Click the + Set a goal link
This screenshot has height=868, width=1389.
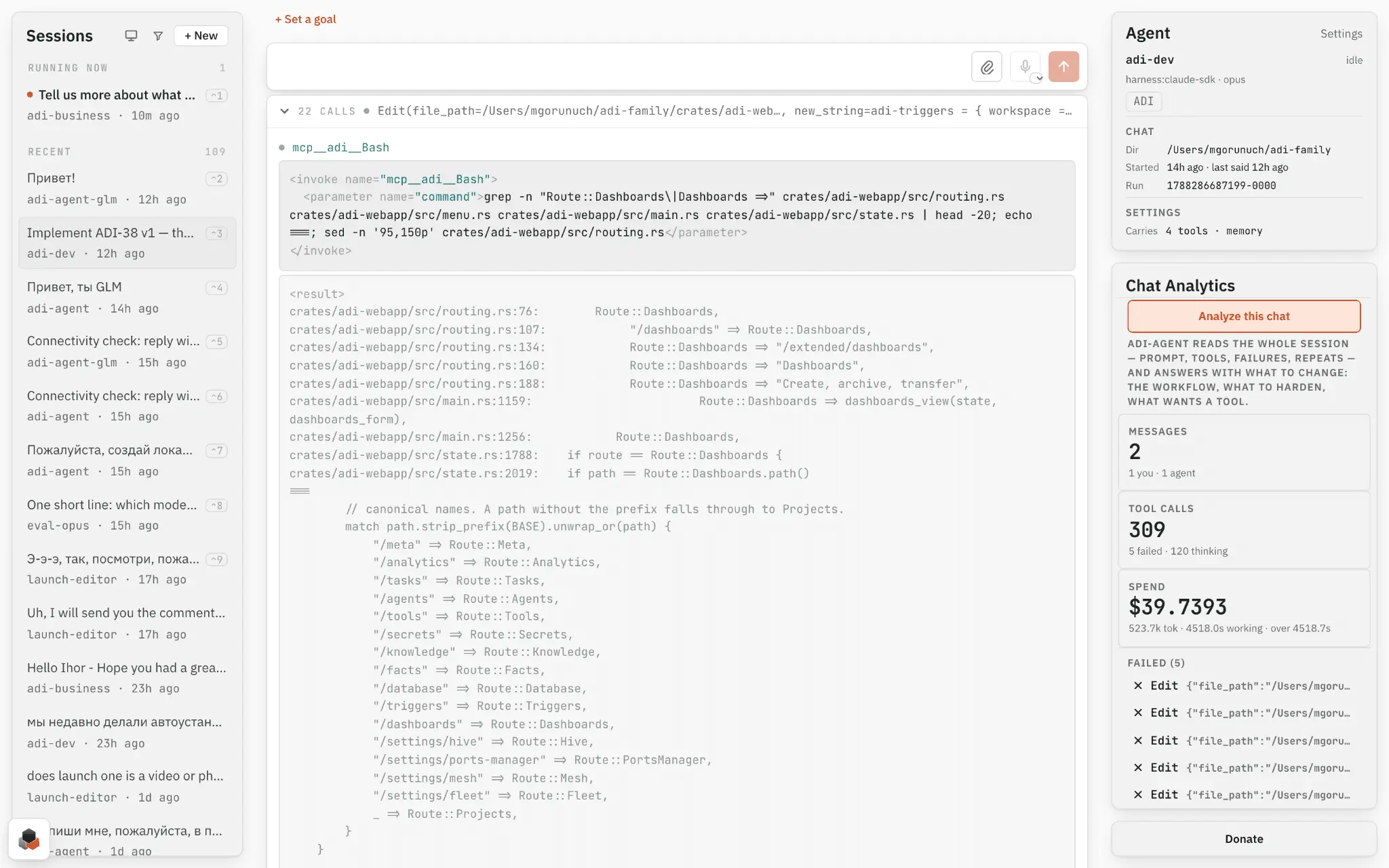[305, 19]
